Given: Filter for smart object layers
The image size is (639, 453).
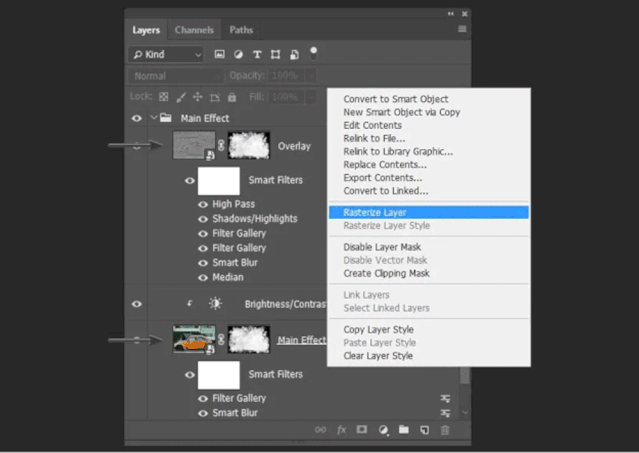Looking at the screenshot, I should coord(294,54).
